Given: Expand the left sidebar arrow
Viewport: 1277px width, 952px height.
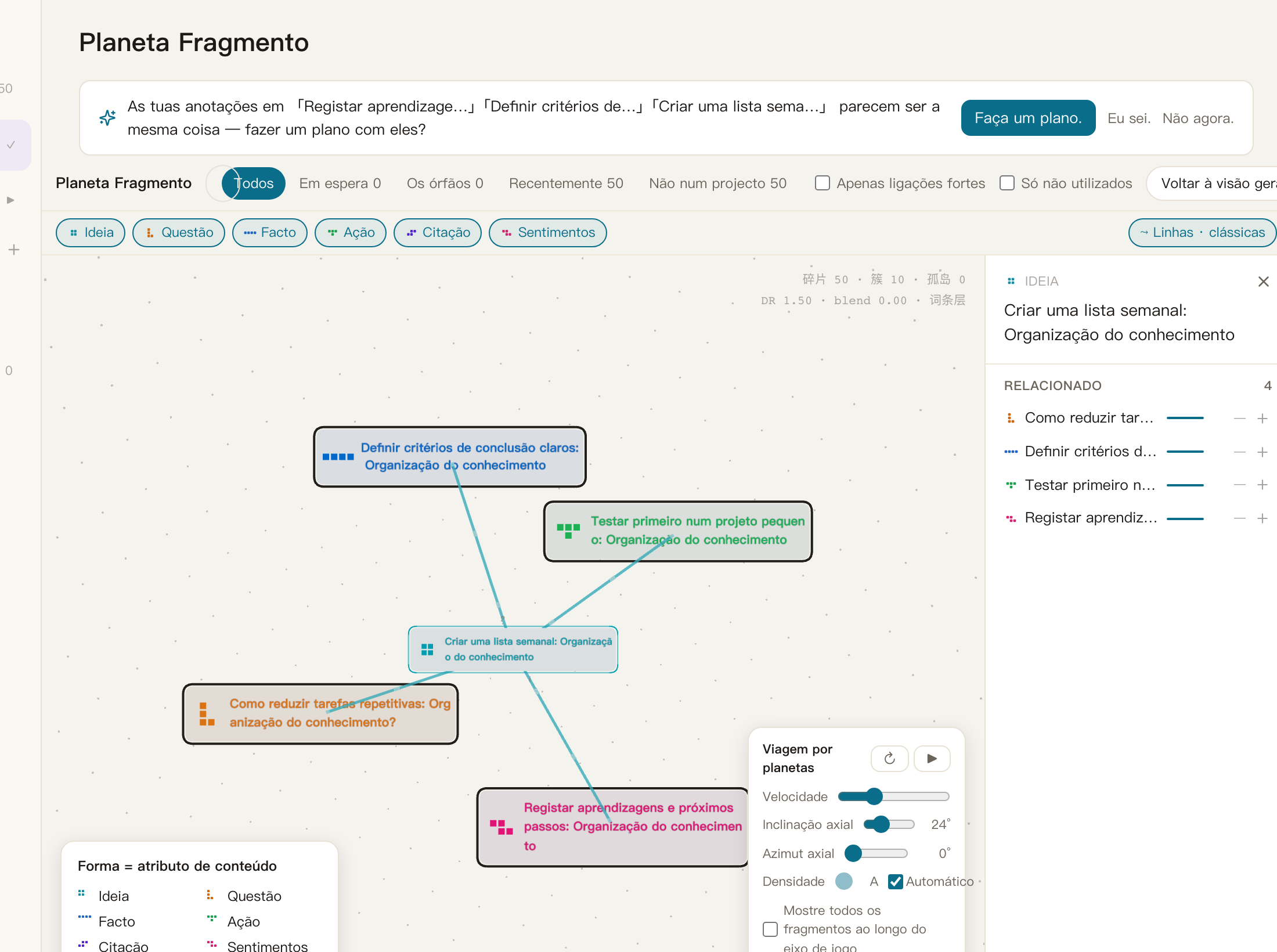Looking at the screenshot, I should (x=10, y=200).
